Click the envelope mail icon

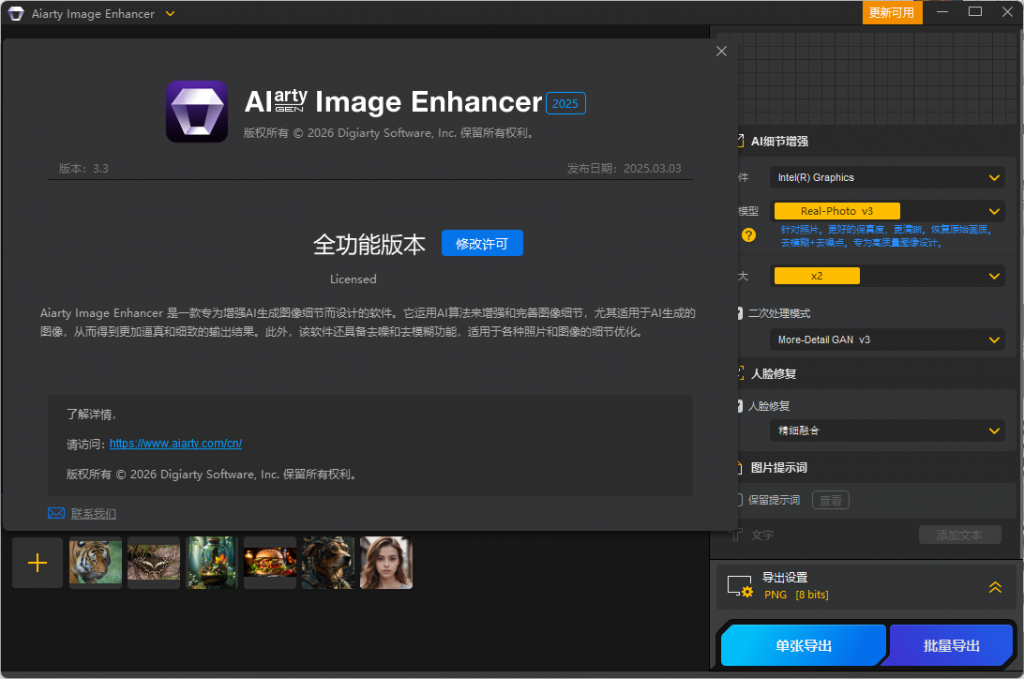coord(56,513)
